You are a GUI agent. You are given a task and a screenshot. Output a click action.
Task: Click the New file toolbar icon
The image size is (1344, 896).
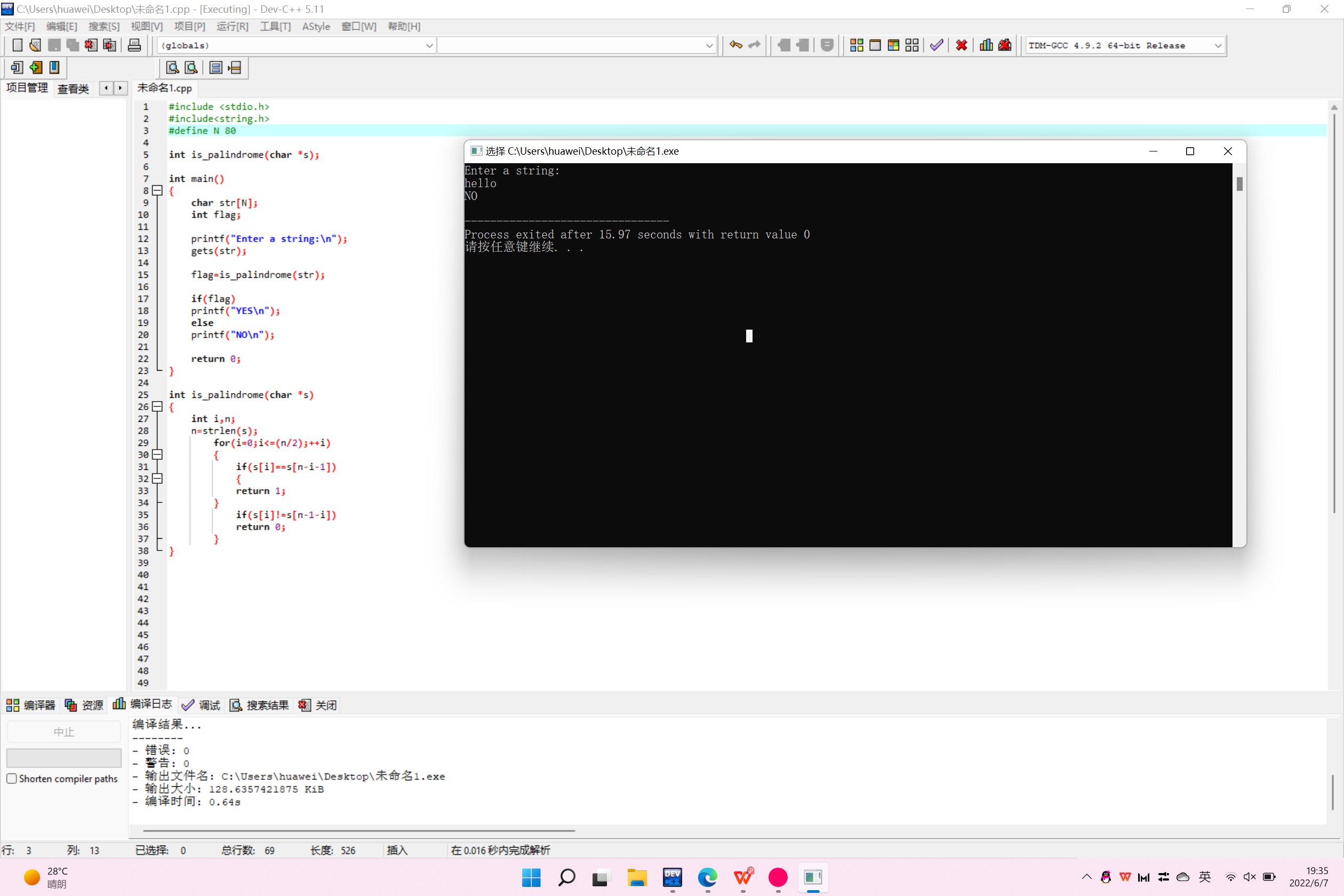[x=17, y=45]
